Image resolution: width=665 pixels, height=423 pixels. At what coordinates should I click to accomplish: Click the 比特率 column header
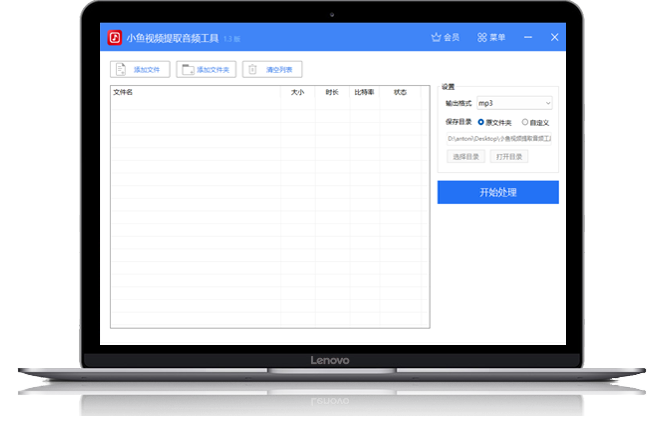[x=364, y=92]
